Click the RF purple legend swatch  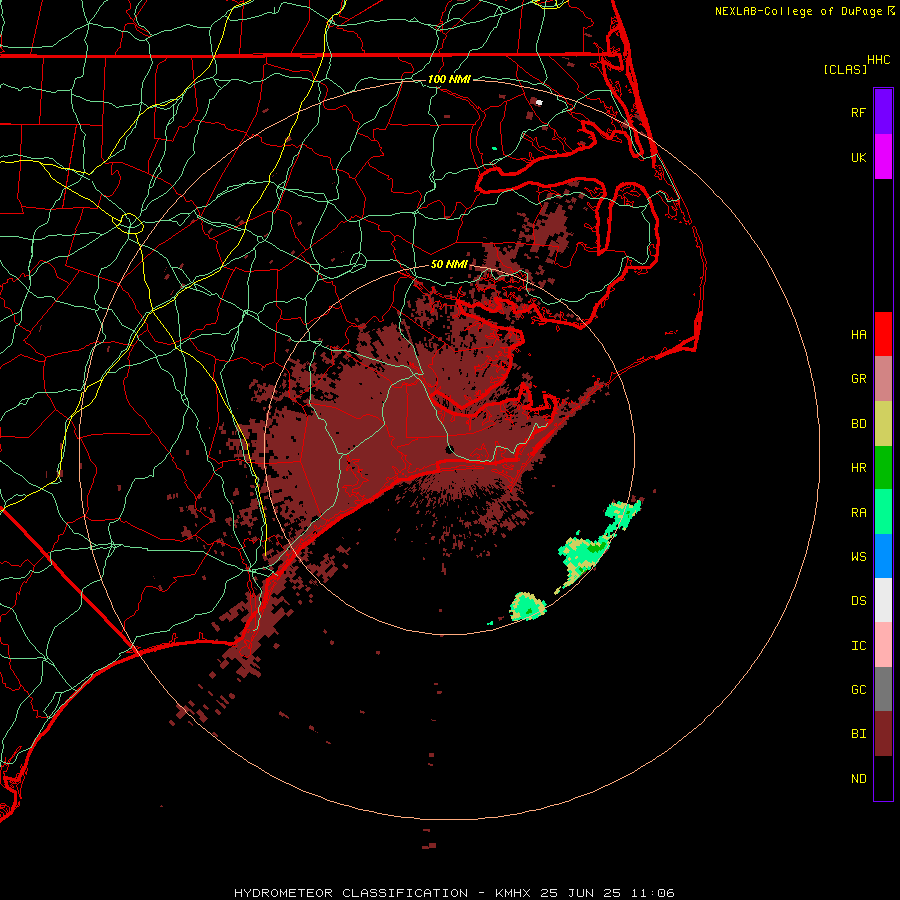[883, 112]
